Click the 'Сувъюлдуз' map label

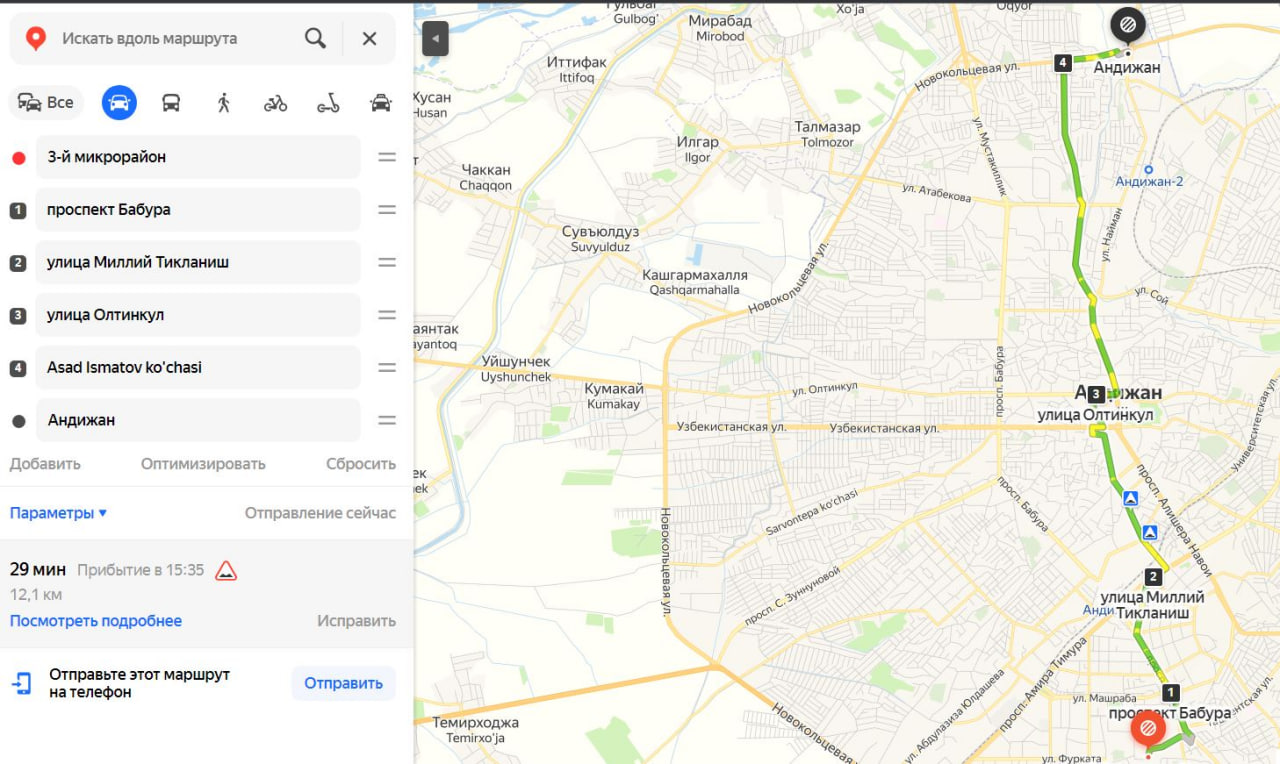[600, 231]
